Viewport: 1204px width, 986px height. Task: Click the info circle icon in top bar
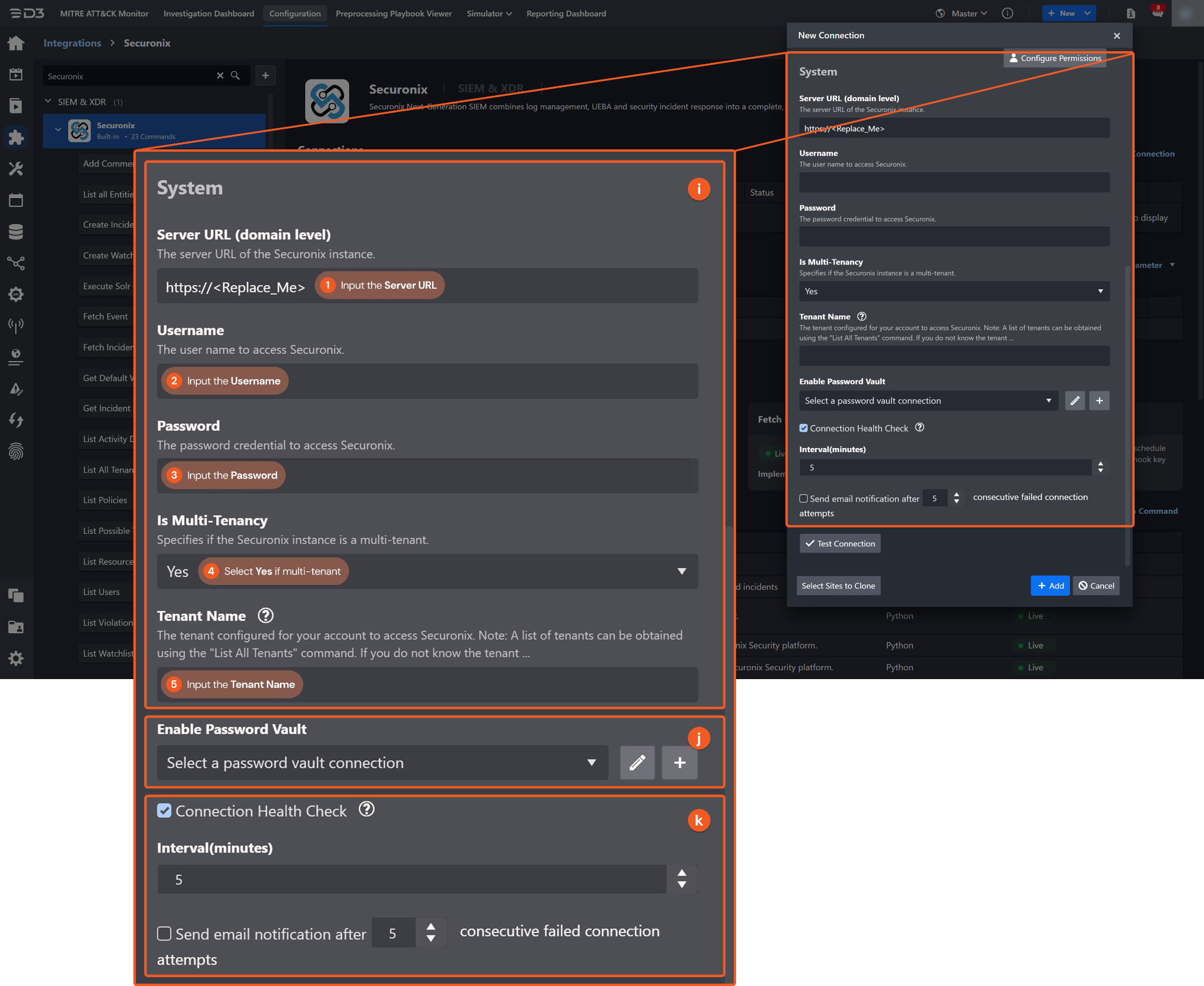1007,14
